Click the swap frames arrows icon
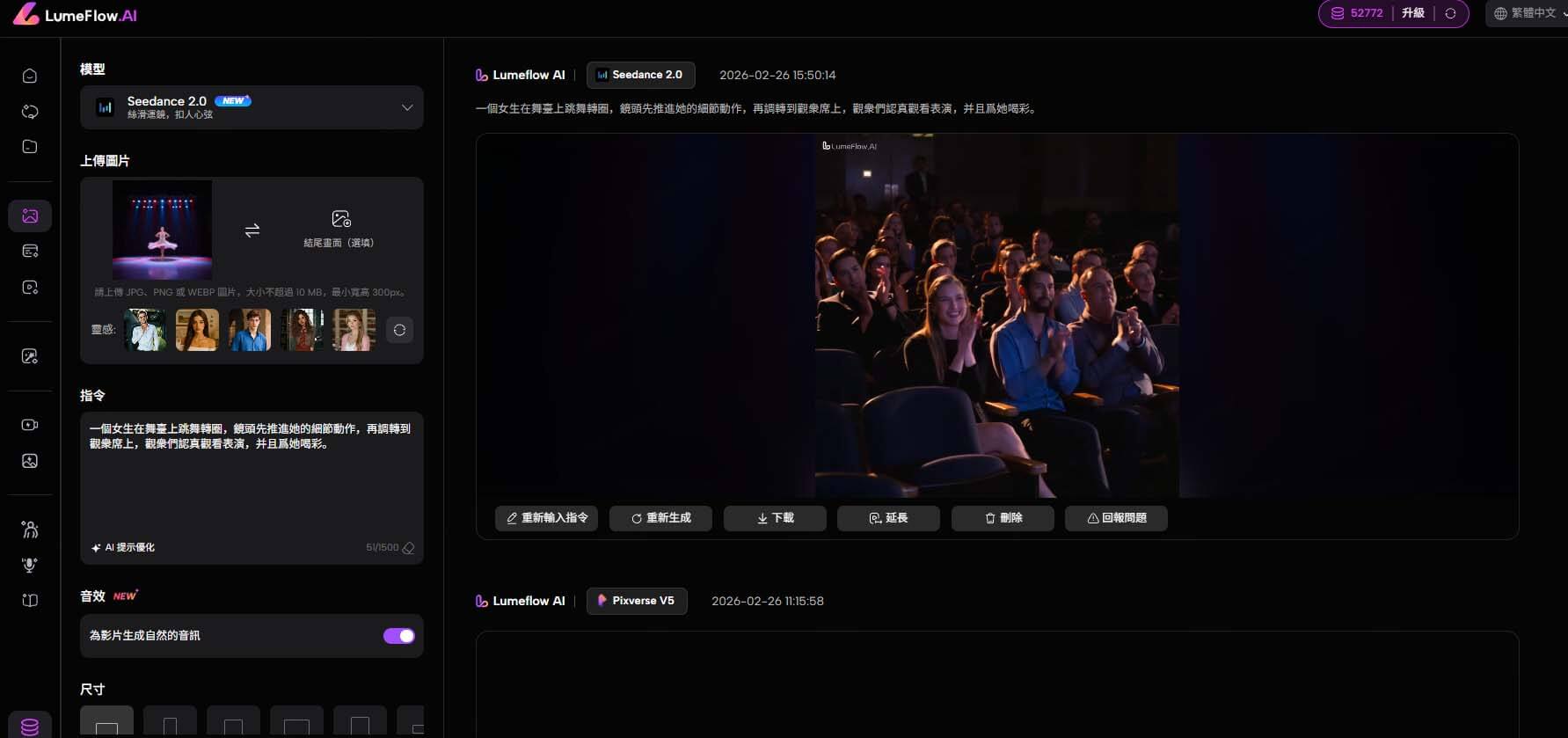Viewport: 1568px width, 738px height. 252,230
